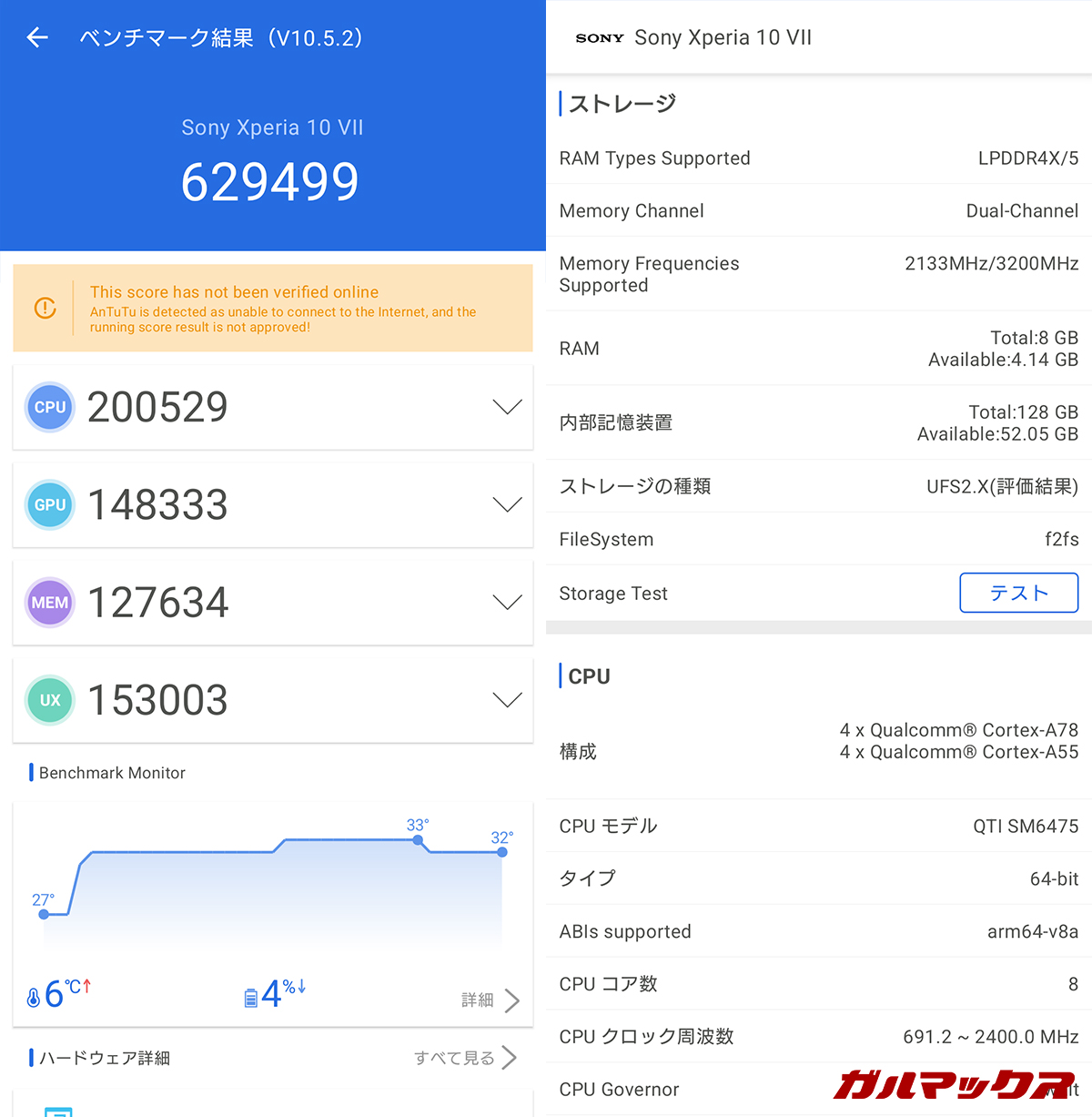
Task: Click the テスト storage test button
Action: [x=1018, y=593]
